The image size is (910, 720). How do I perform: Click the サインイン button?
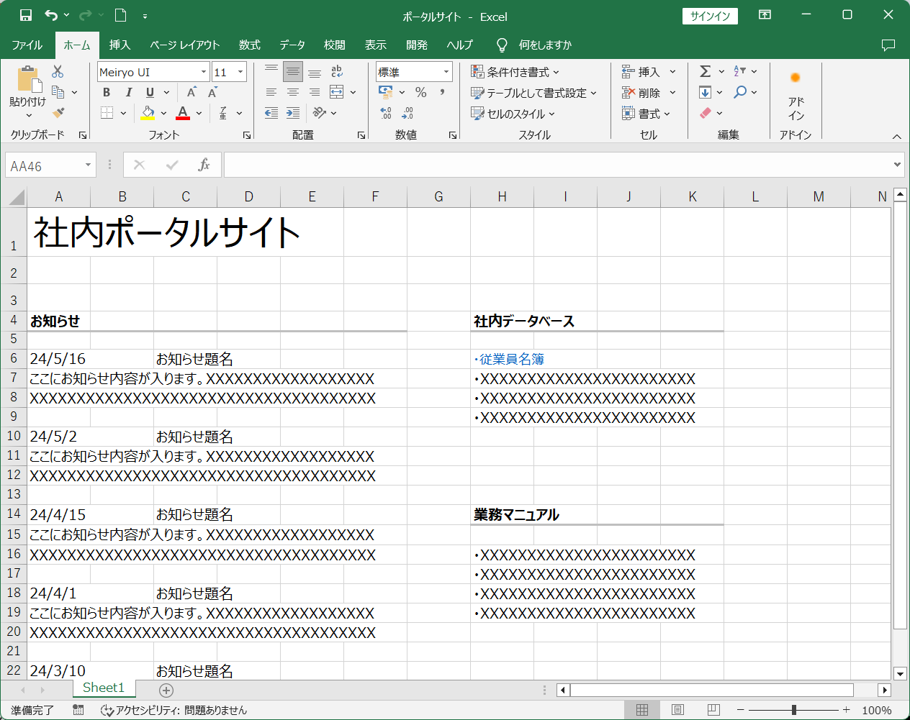click(x=710, y=16)
